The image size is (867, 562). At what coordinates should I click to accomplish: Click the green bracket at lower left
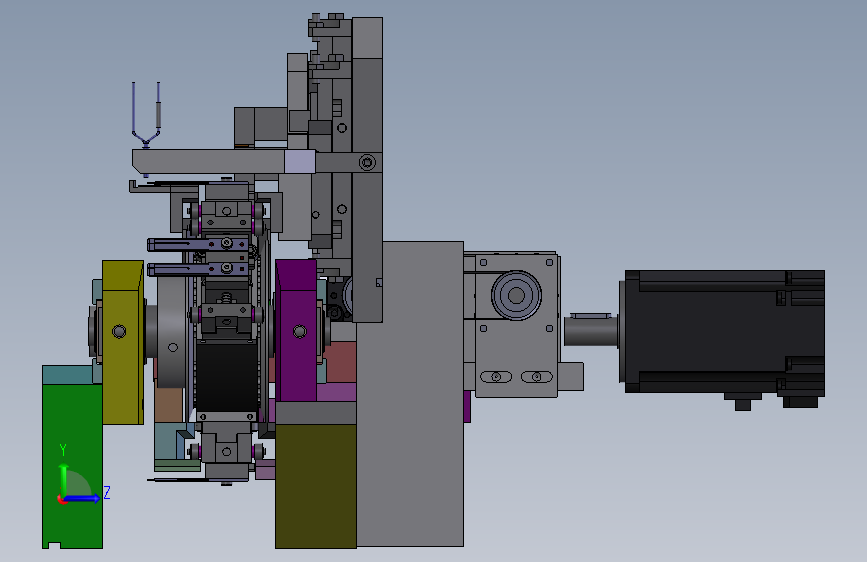tap(72, 466)
